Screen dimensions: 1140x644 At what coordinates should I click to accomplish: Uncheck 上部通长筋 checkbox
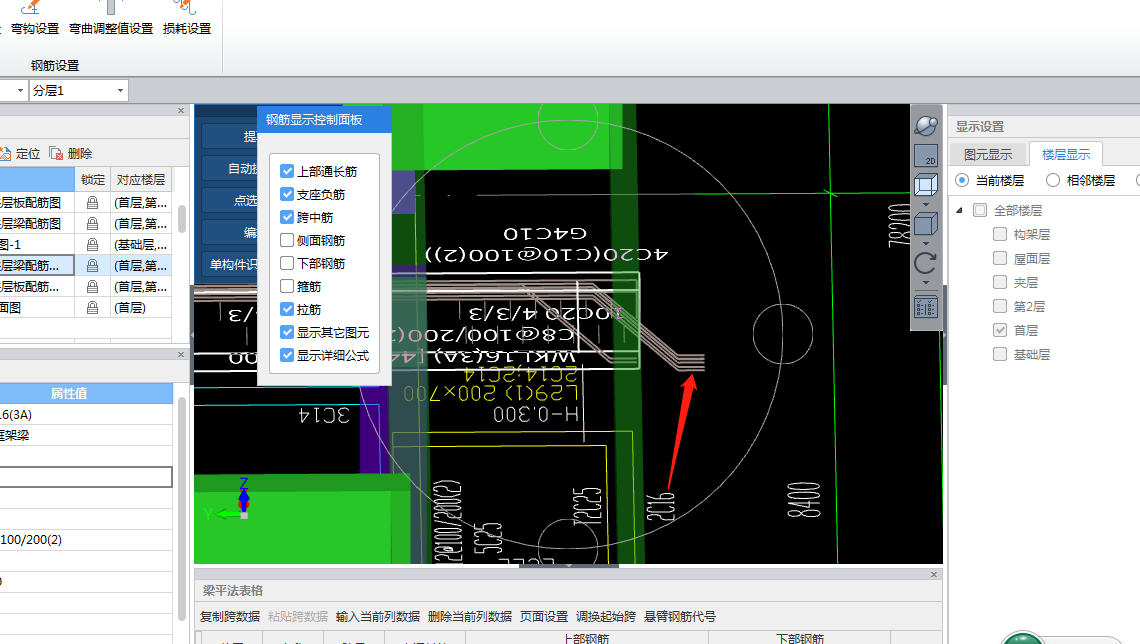click(287, 171)
